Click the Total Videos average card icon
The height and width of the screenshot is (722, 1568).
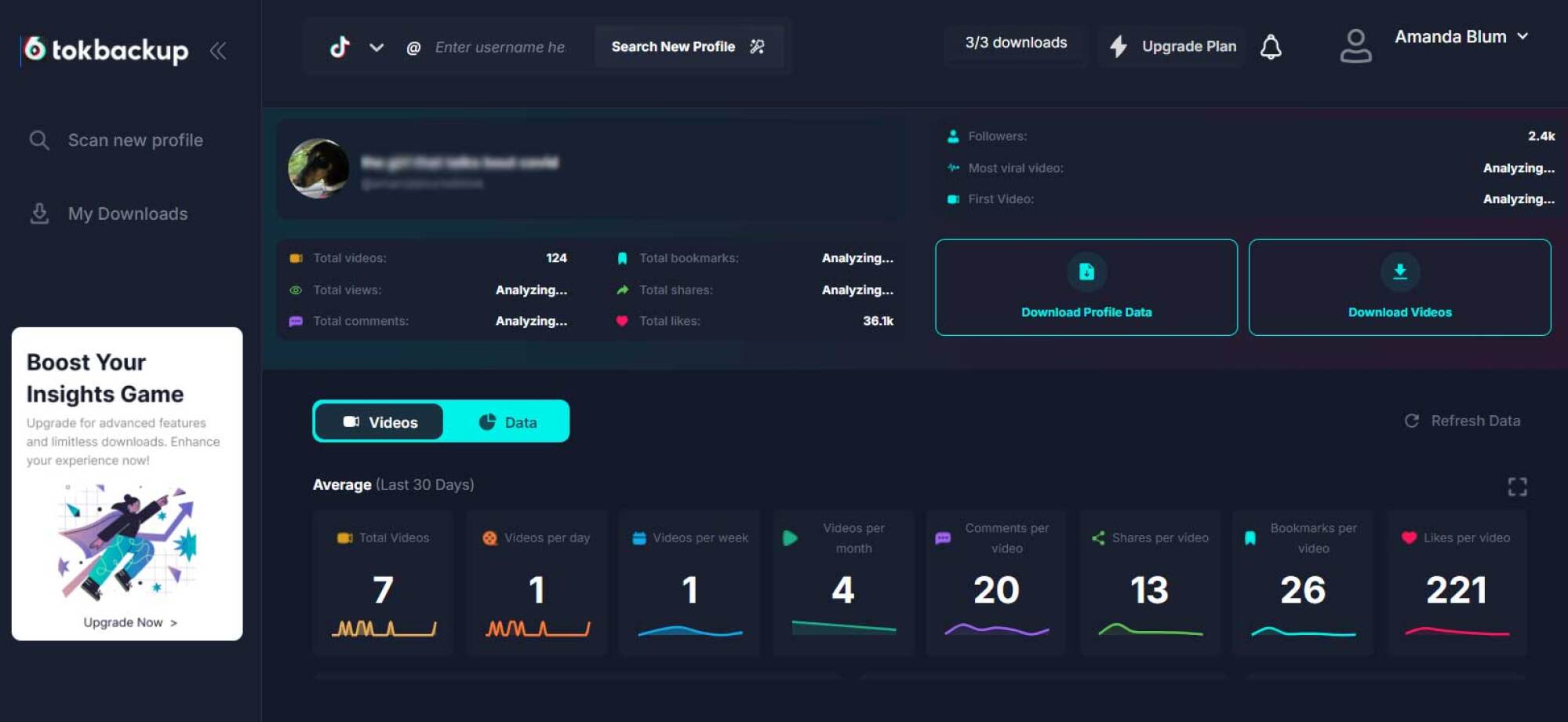pos(344,538)
